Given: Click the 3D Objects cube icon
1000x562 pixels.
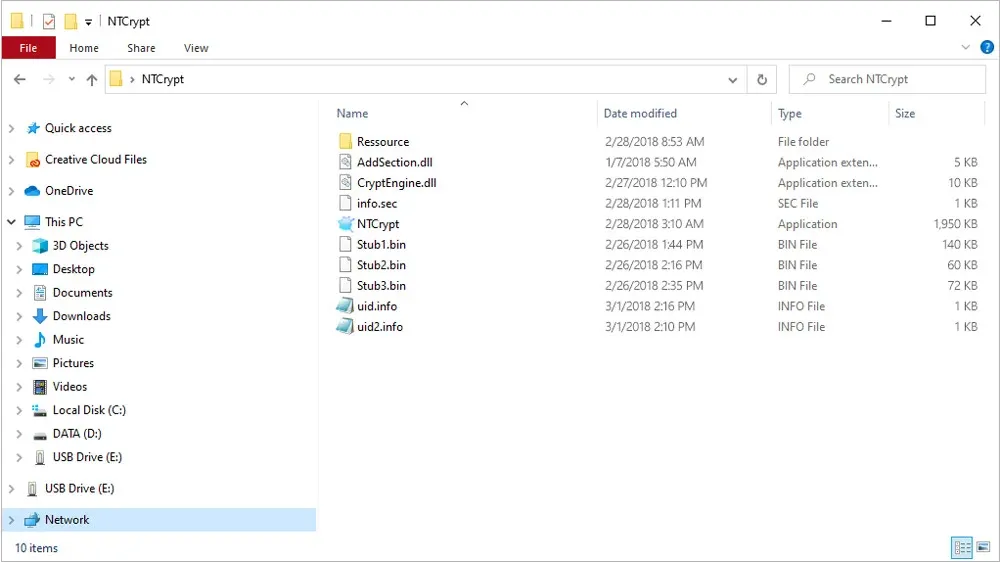Looking at the screenshot, I should pyautogui.click(x=40, y=246).
